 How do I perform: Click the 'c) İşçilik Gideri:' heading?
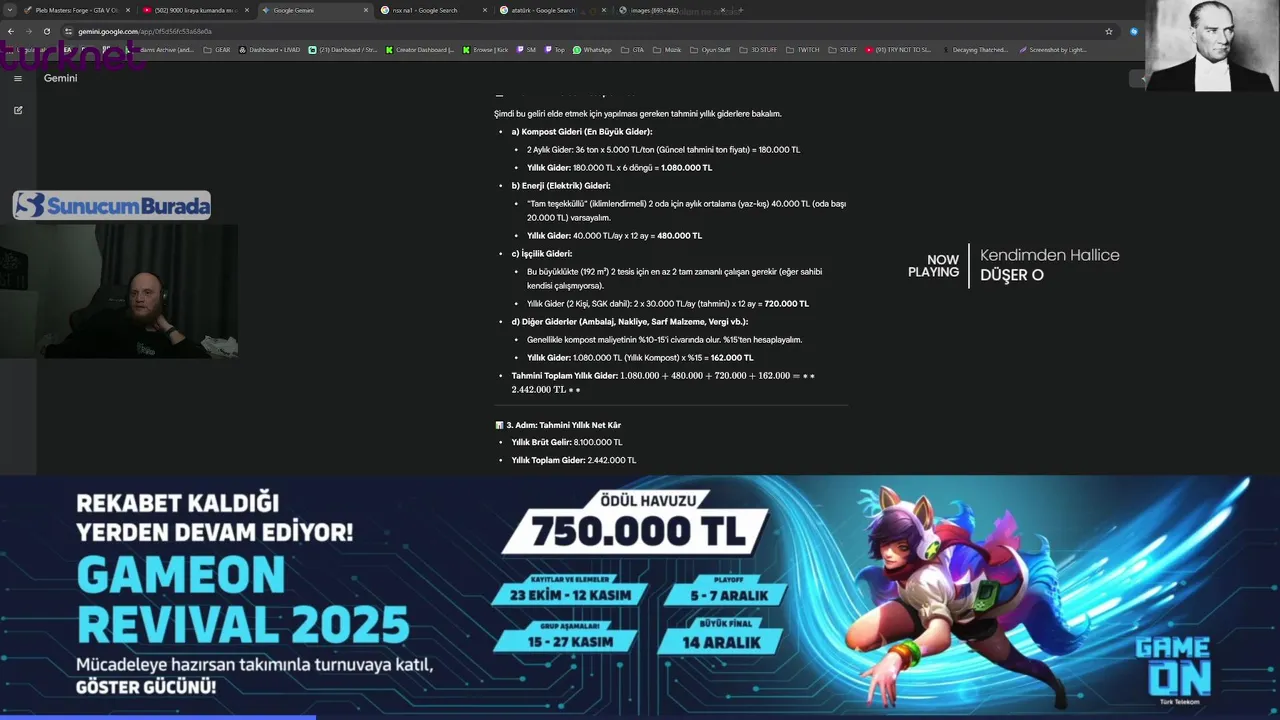point(541,254)
